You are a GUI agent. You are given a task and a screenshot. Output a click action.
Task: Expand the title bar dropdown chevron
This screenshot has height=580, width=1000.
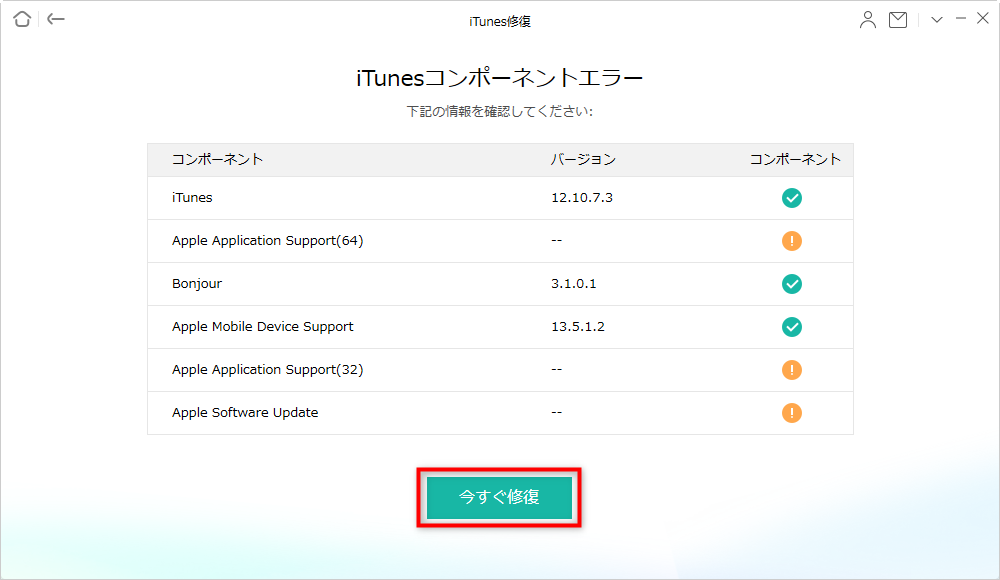pos(937,20)
